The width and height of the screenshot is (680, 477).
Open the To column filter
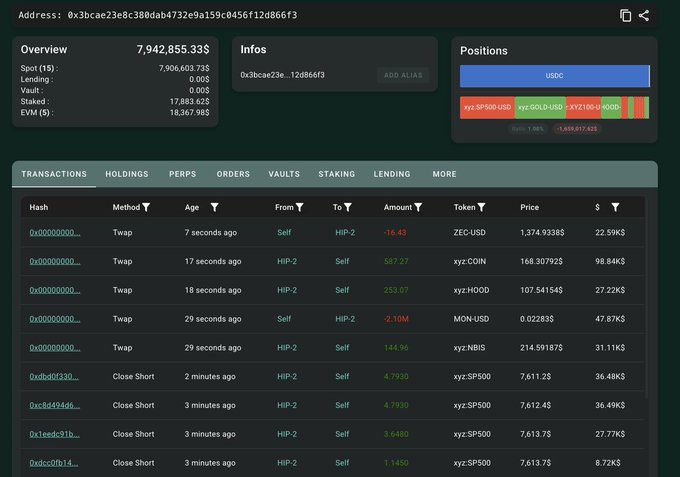click(x=348, y=207)
